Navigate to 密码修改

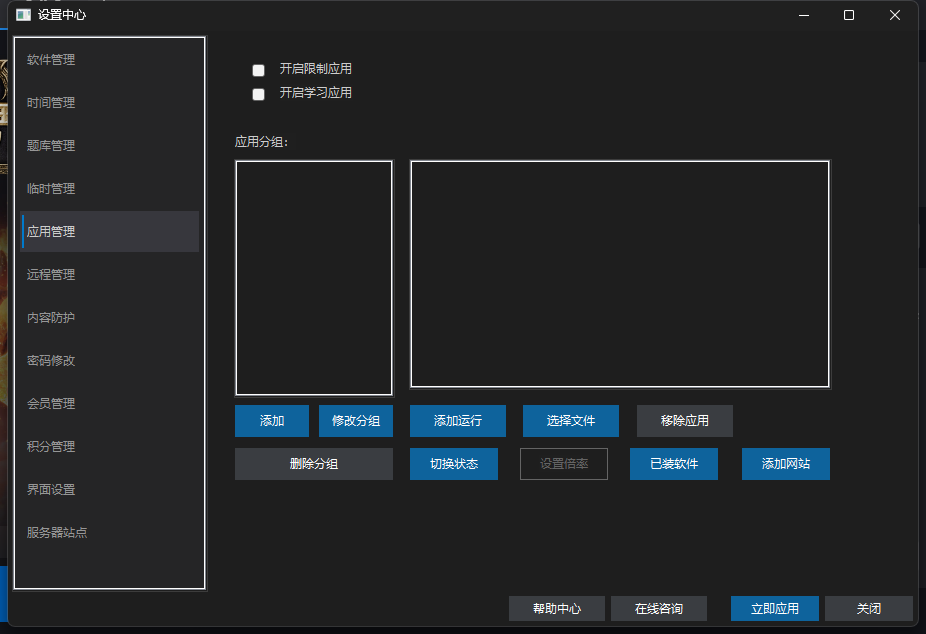coord(109,361)
